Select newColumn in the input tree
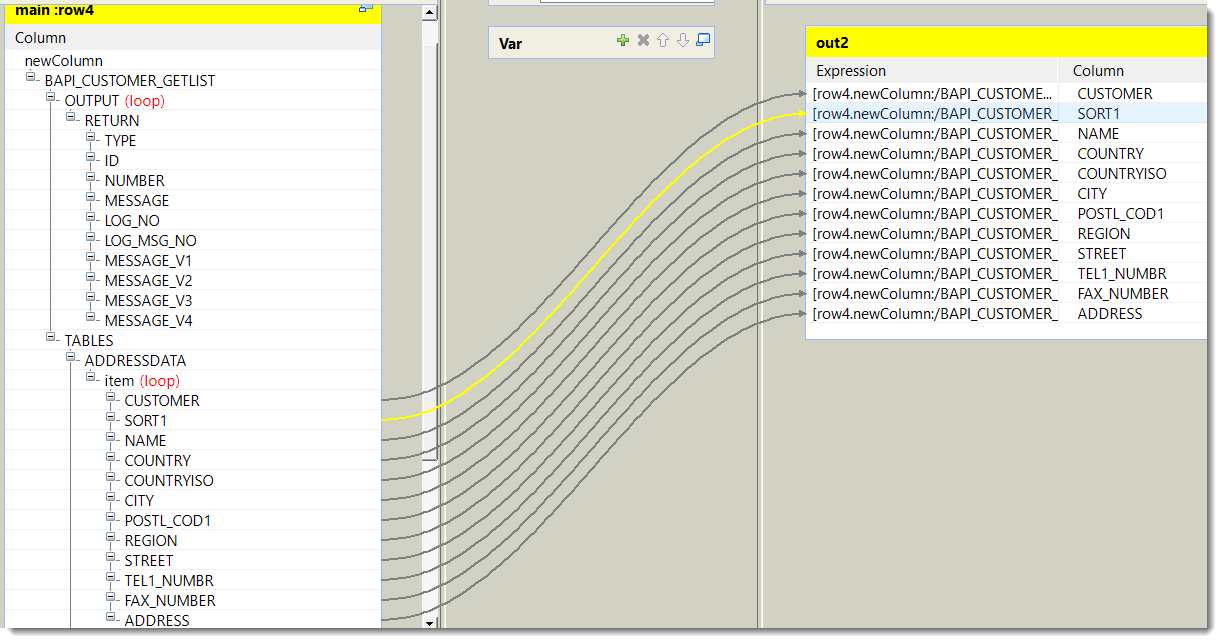1222x643 pixels. [63, 60]
